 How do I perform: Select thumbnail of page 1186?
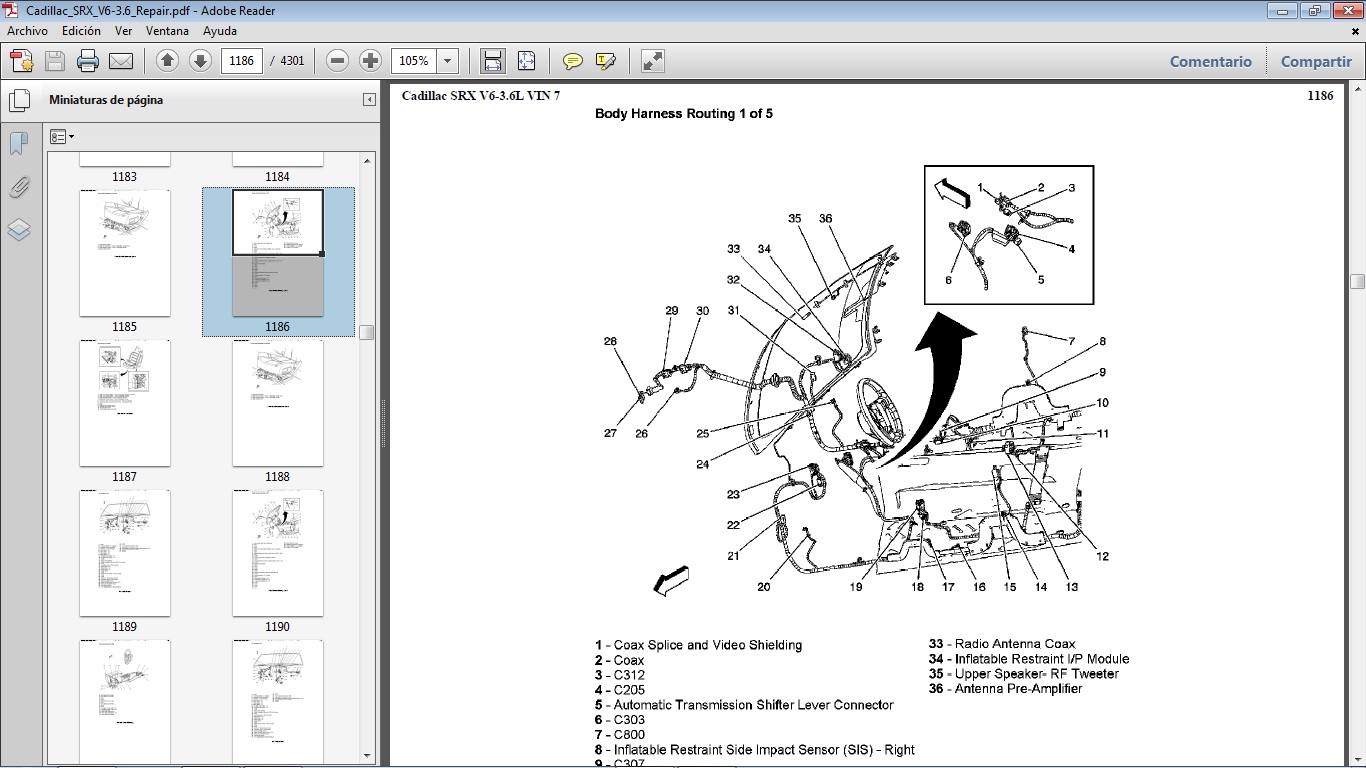(x=278, y=253)
